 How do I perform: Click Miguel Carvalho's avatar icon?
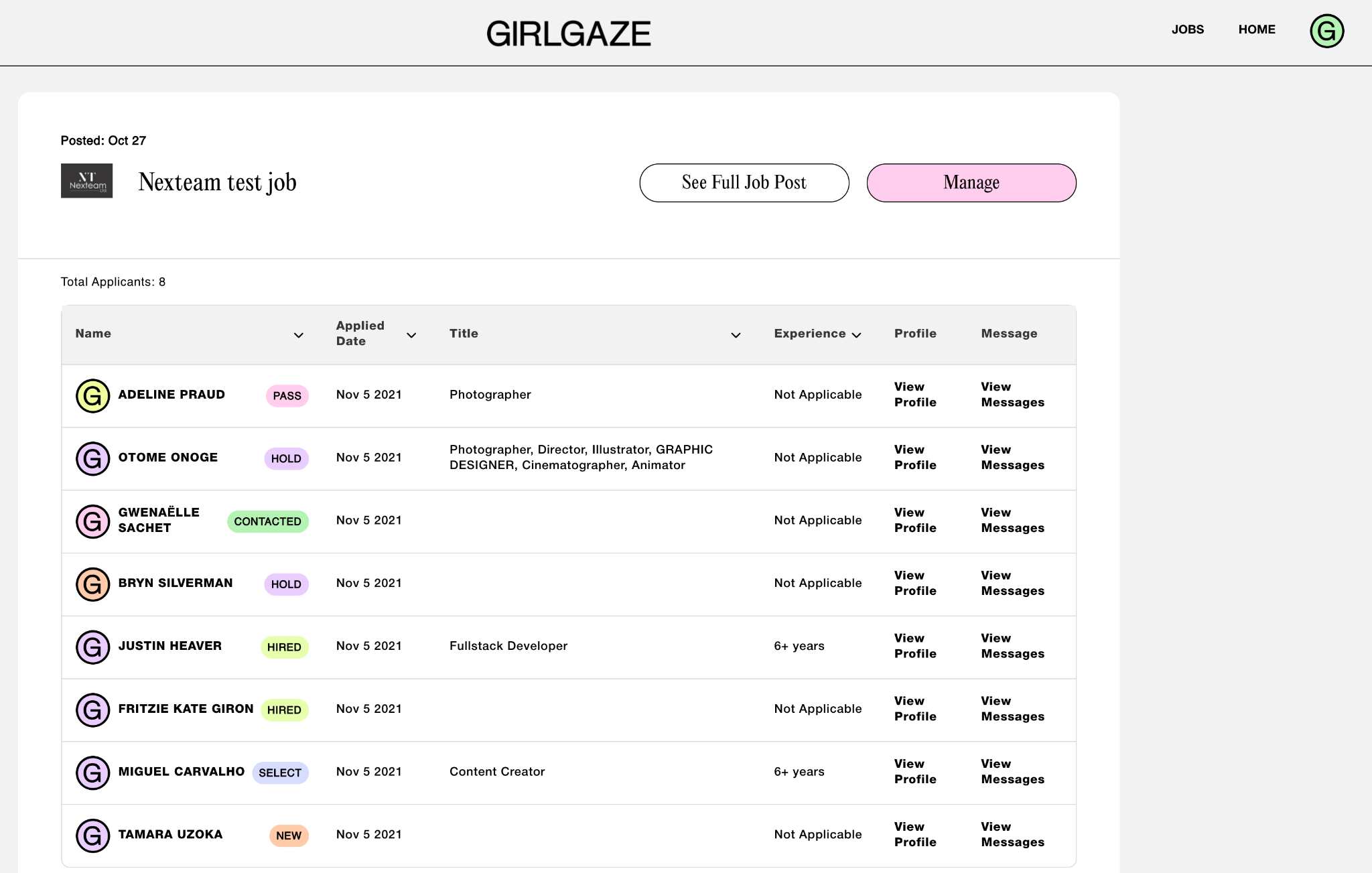(x=92, y=773)
